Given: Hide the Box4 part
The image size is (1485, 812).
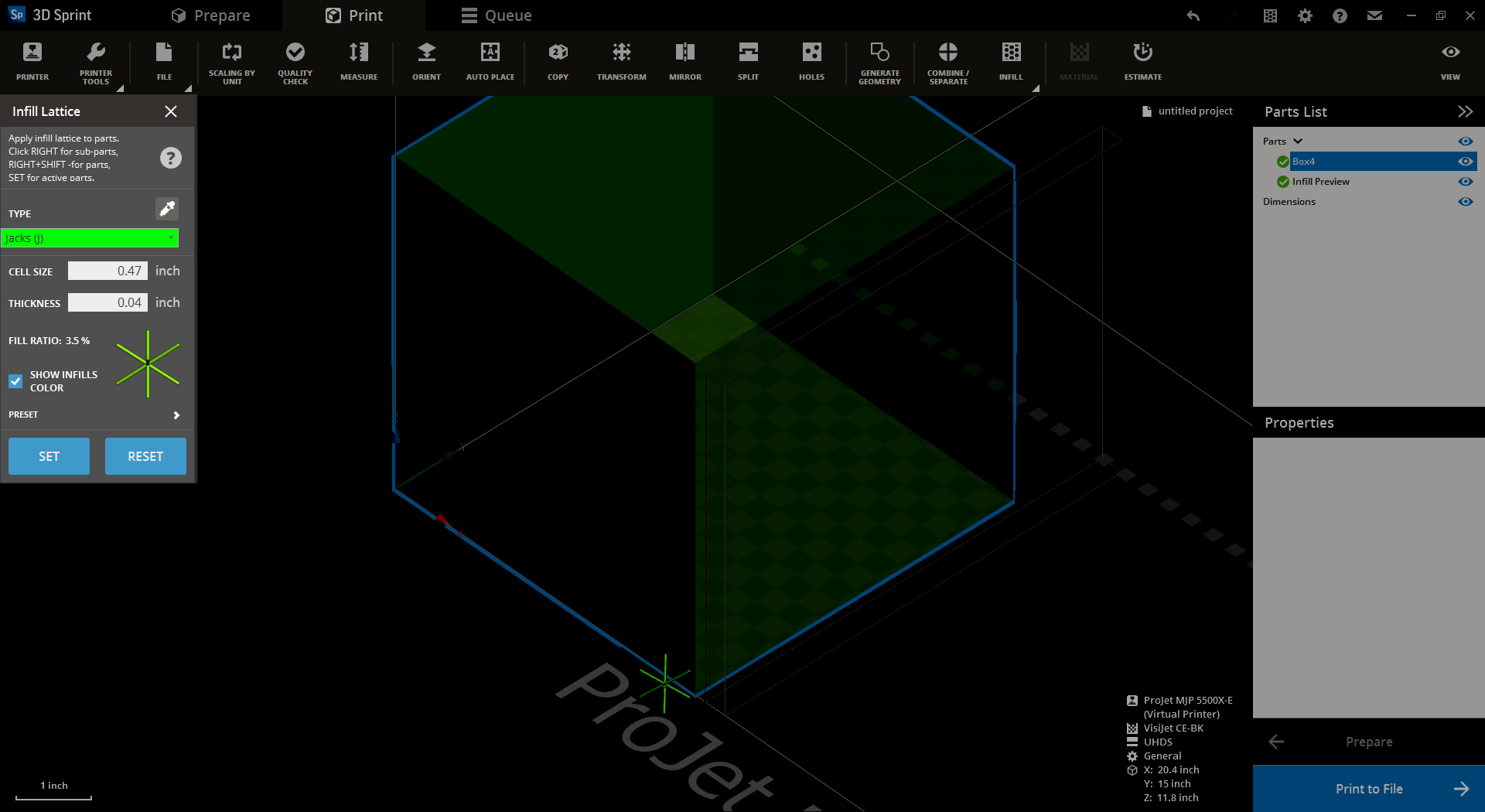Looking at the screenshot, I should (x=1466, y=161).
